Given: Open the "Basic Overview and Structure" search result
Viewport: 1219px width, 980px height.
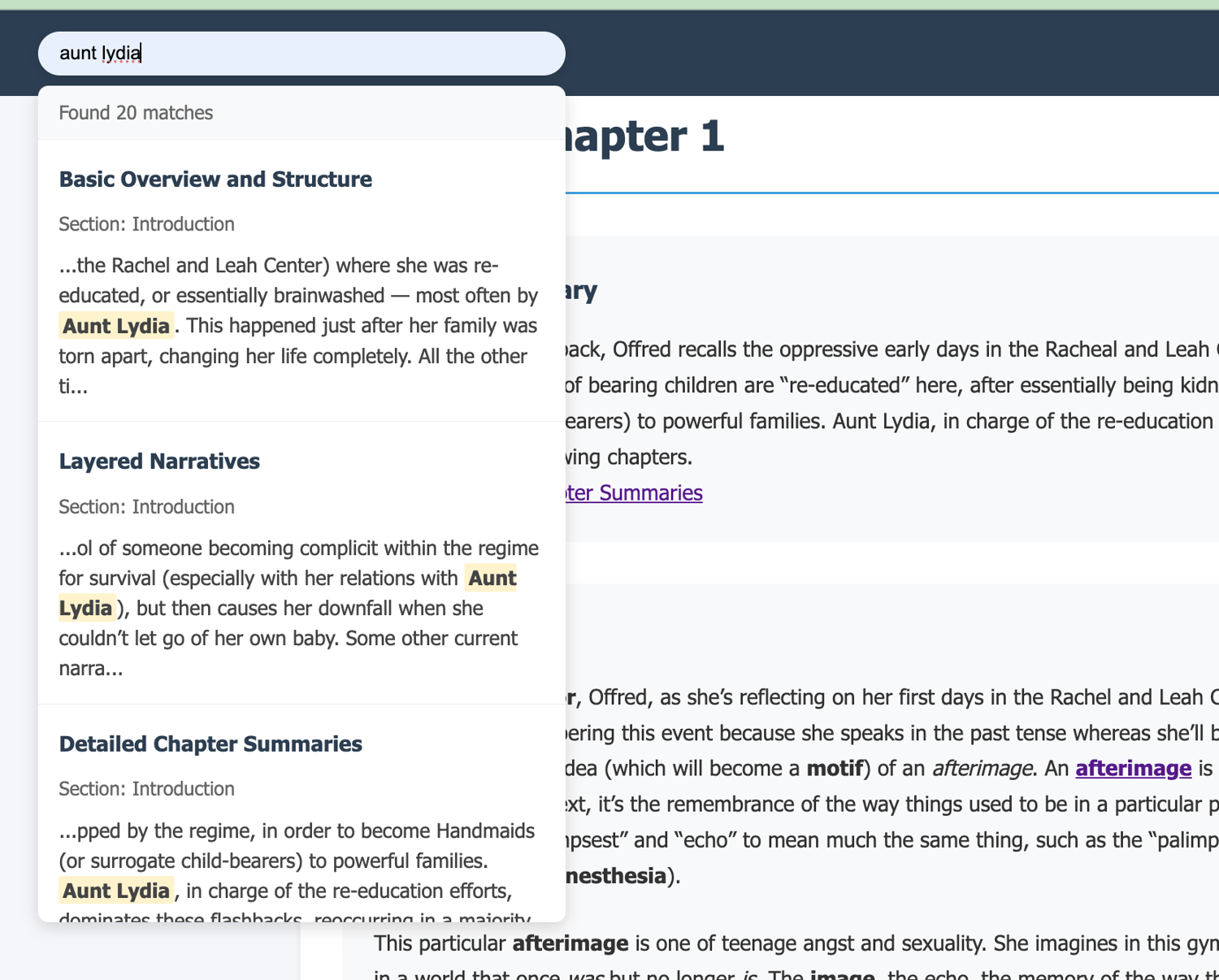Looking at the screenshot, I should (x=215, y=179).
